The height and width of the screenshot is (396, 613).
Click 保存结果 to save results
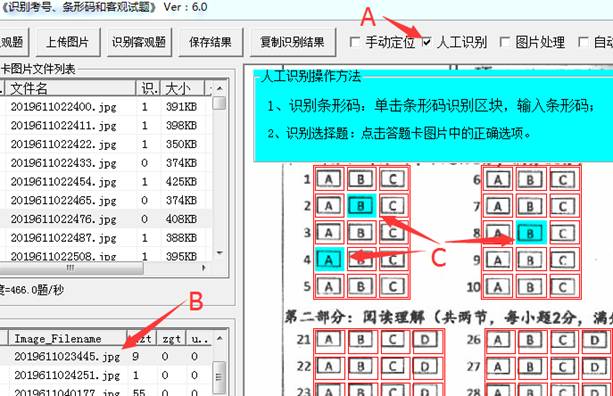pyautogui.click(x=210, y=42)
